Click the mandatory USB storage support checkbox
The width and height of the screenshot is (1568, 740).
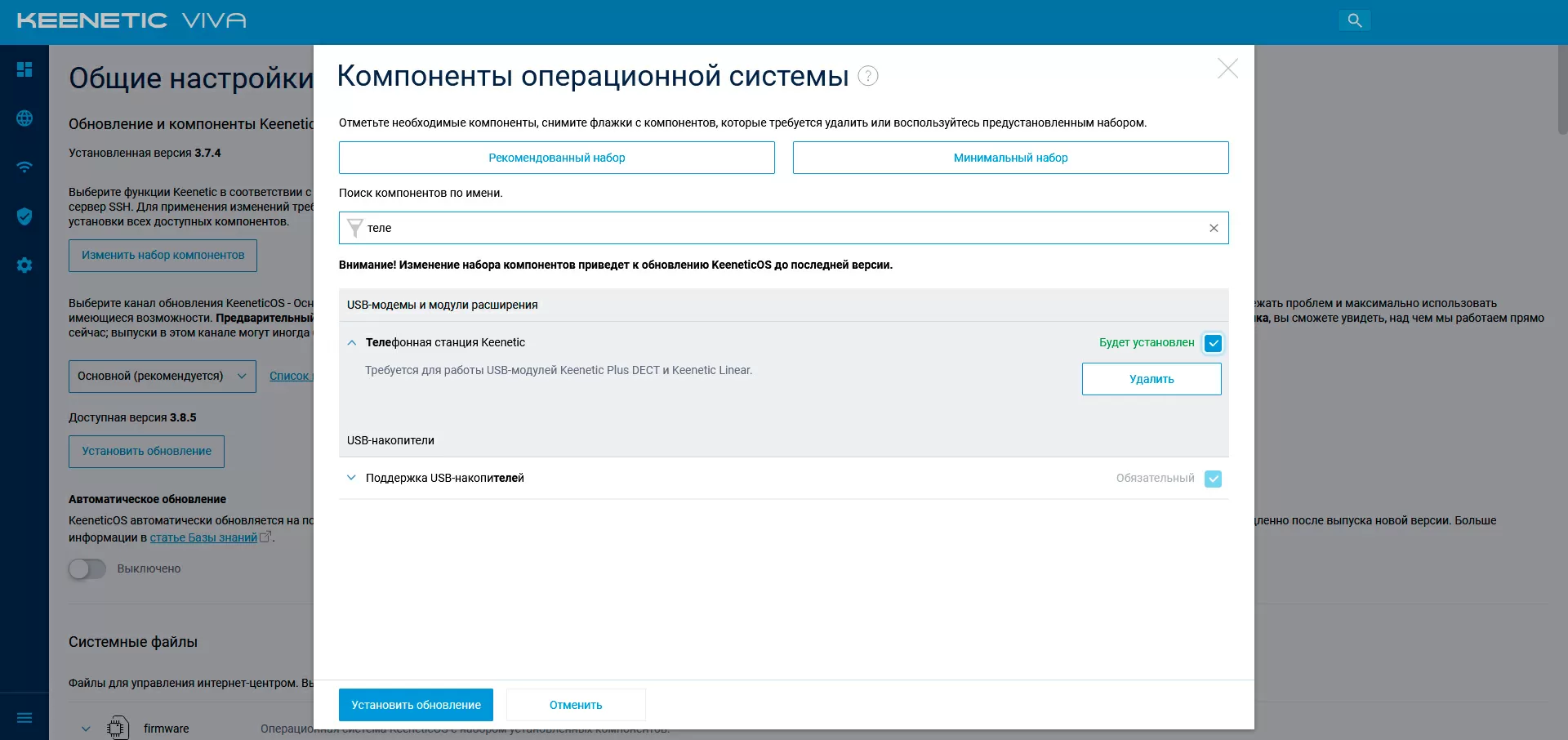click(1214, 479)
